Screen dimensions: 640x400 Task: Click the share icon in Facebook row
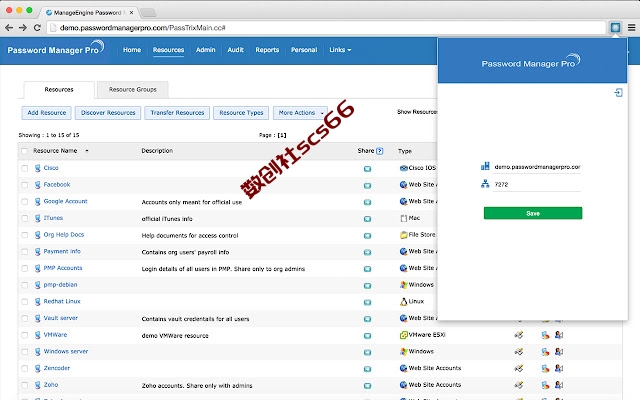click(367, 185)
